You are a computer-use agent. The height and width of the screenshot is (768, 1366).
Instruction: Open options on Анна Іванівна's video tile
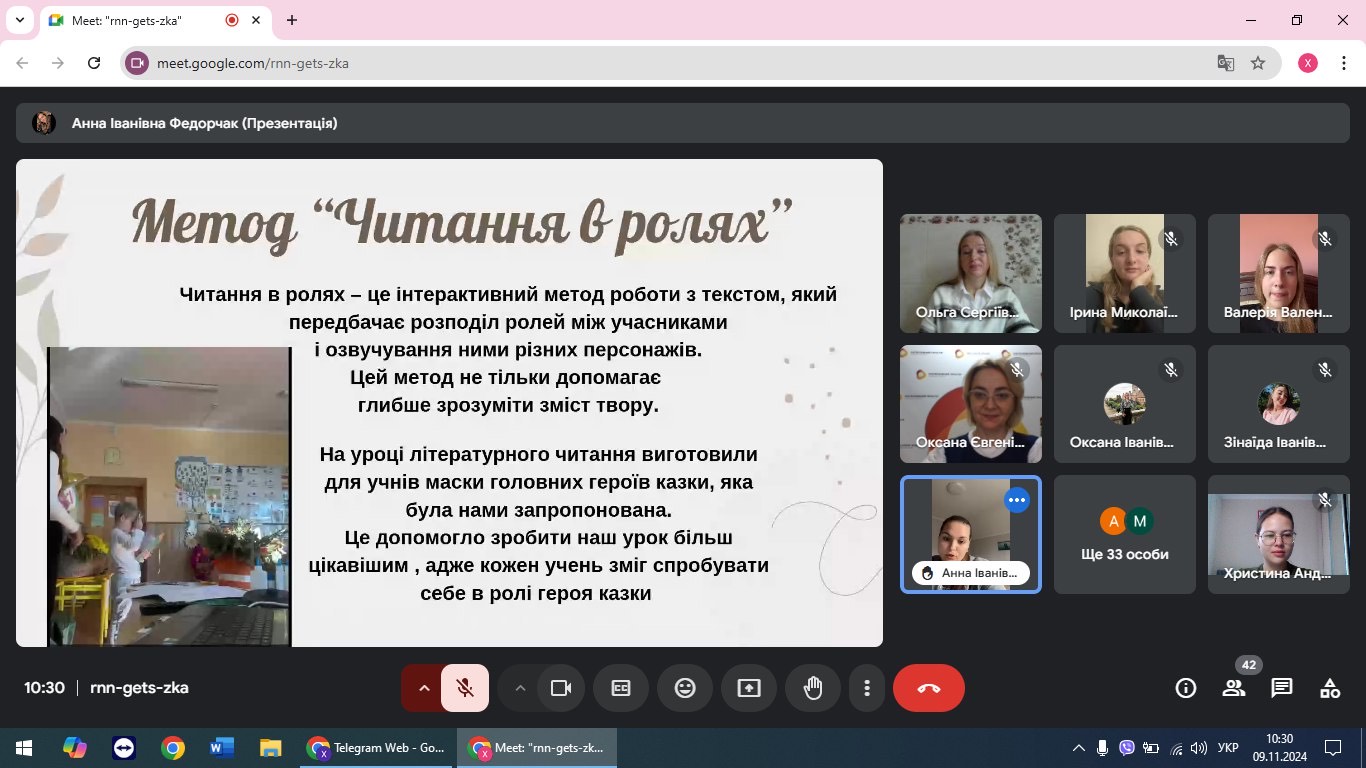click(1017, 500)
